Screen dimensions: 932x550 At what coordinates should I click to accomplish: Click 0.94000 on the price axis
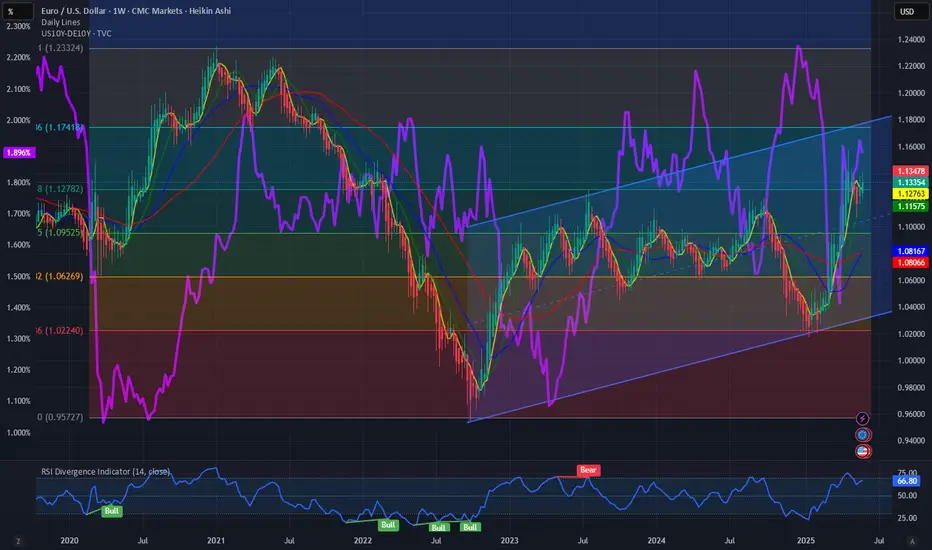click(x=911, y=441)
